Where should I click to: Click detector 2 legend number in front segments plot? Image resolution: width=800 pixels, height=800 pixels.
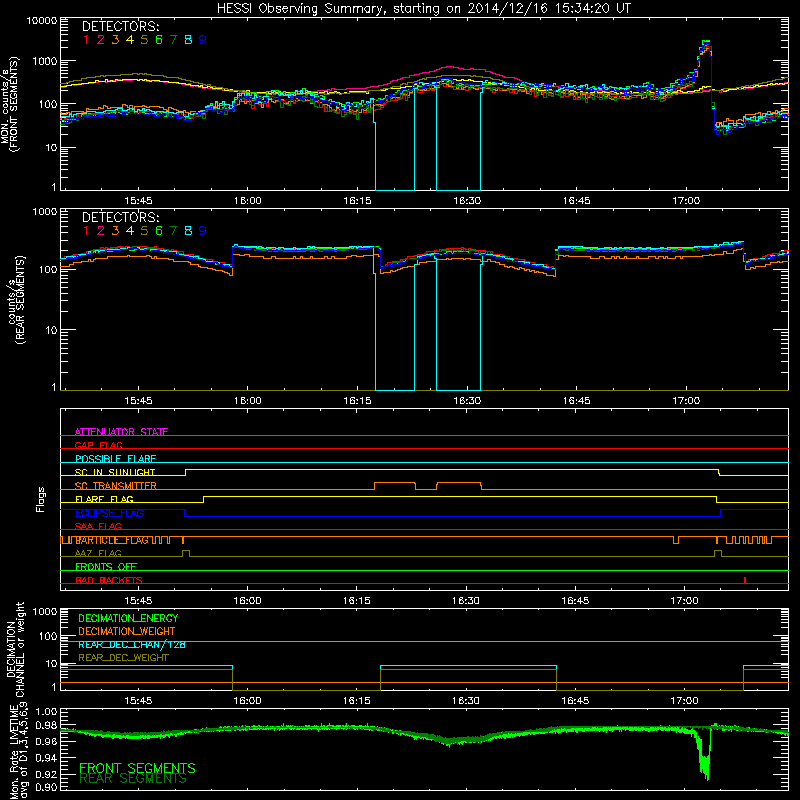(101, 39)
